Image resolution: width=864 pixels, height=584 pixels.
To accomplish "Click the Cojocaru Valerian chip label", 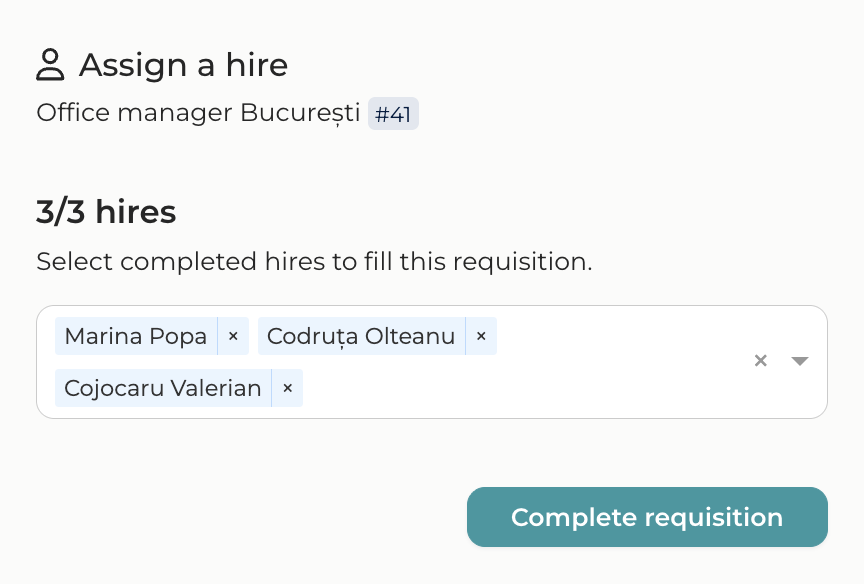I will [163, 388].
